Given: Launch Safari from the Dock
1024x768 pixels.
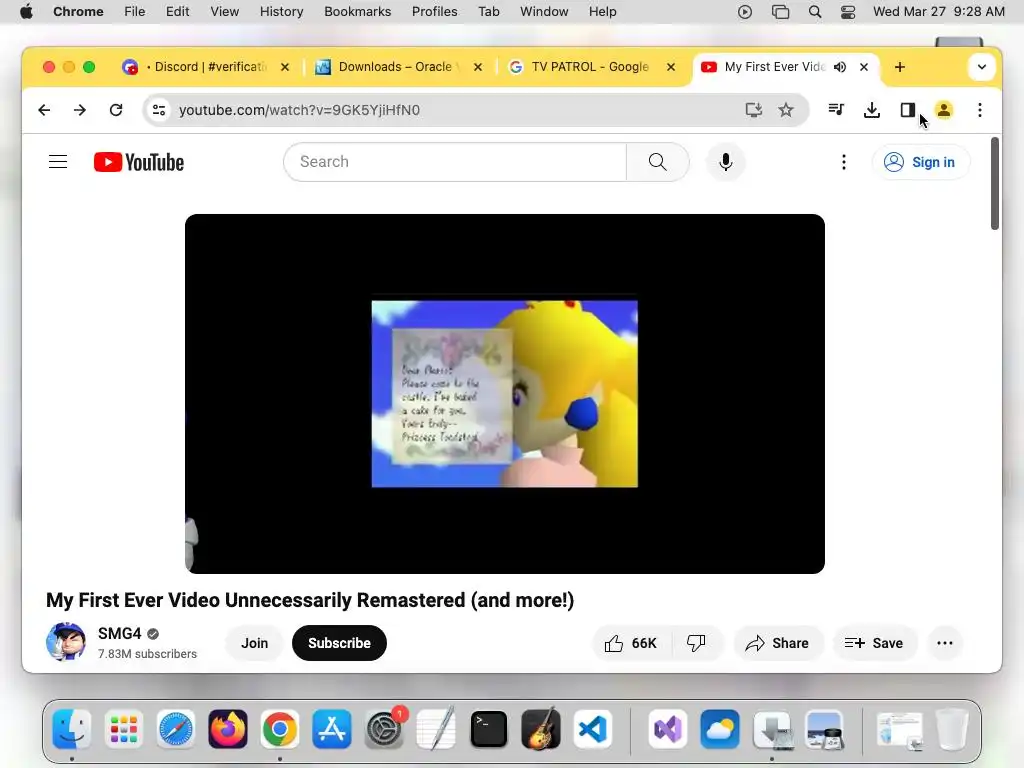Looking at the screenshot, I should point(176,729).
